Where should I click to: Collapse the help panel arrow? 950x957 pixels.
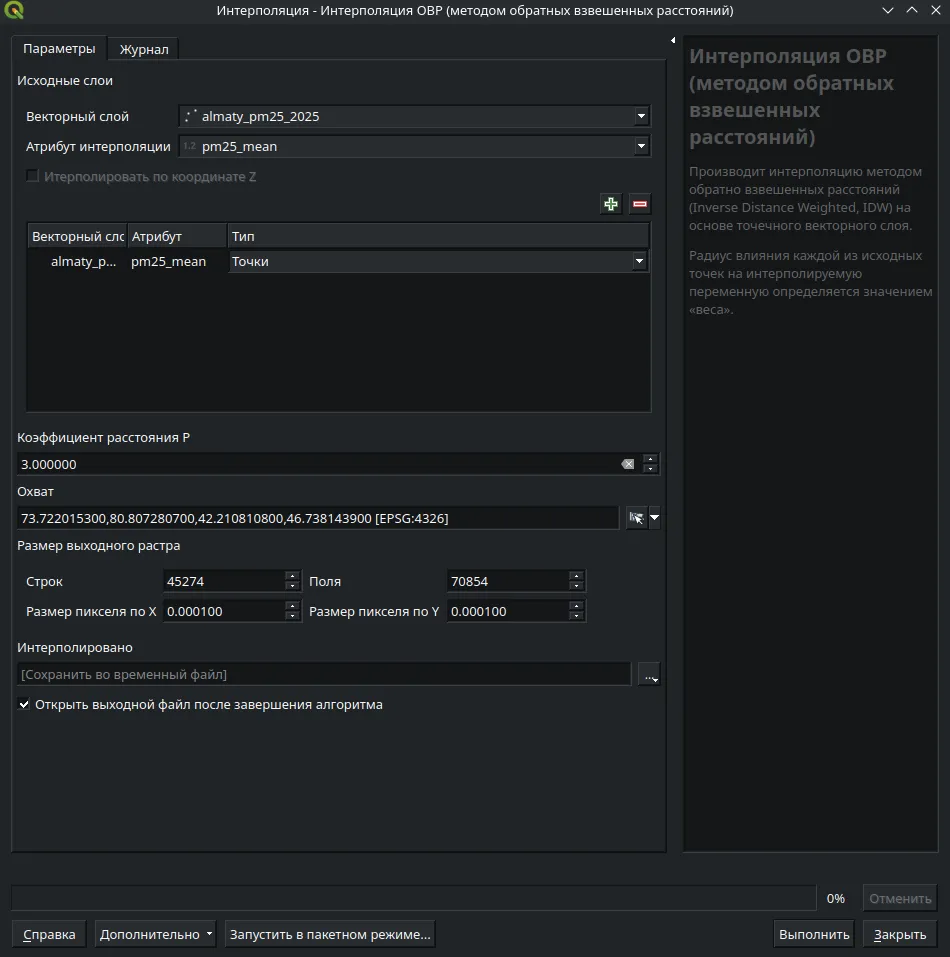[x=673, y=40]
